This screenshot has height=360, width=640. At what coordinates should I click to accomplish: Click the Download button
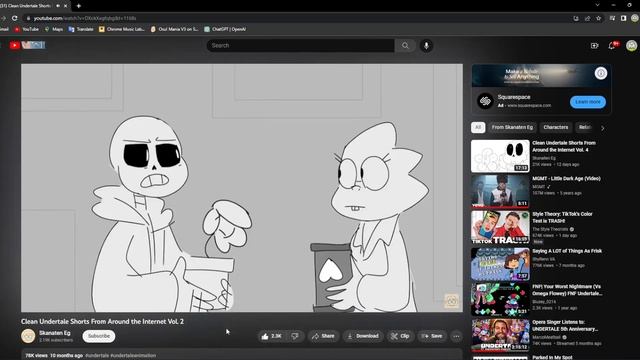[363, 336]
